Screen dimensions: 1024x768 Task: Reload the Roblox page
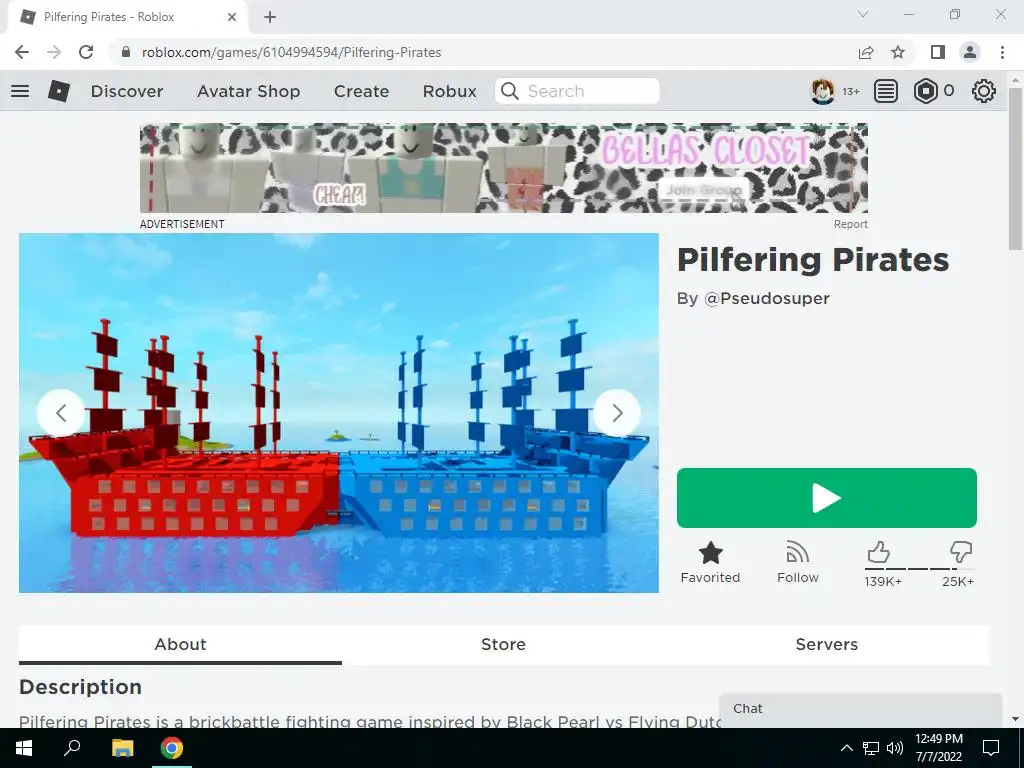(86, 52)
